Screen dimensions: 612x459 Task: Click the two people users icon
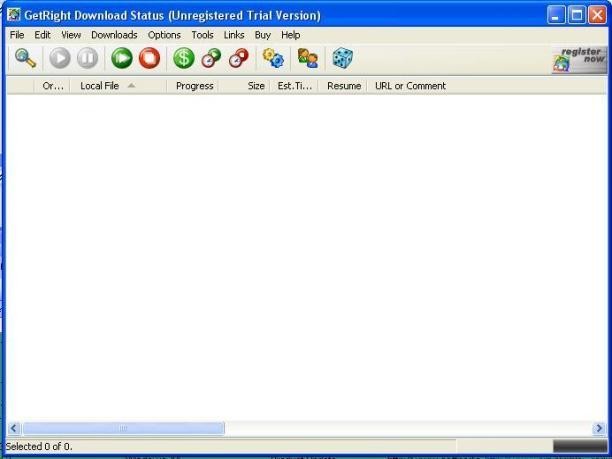[x=308, y=58]
